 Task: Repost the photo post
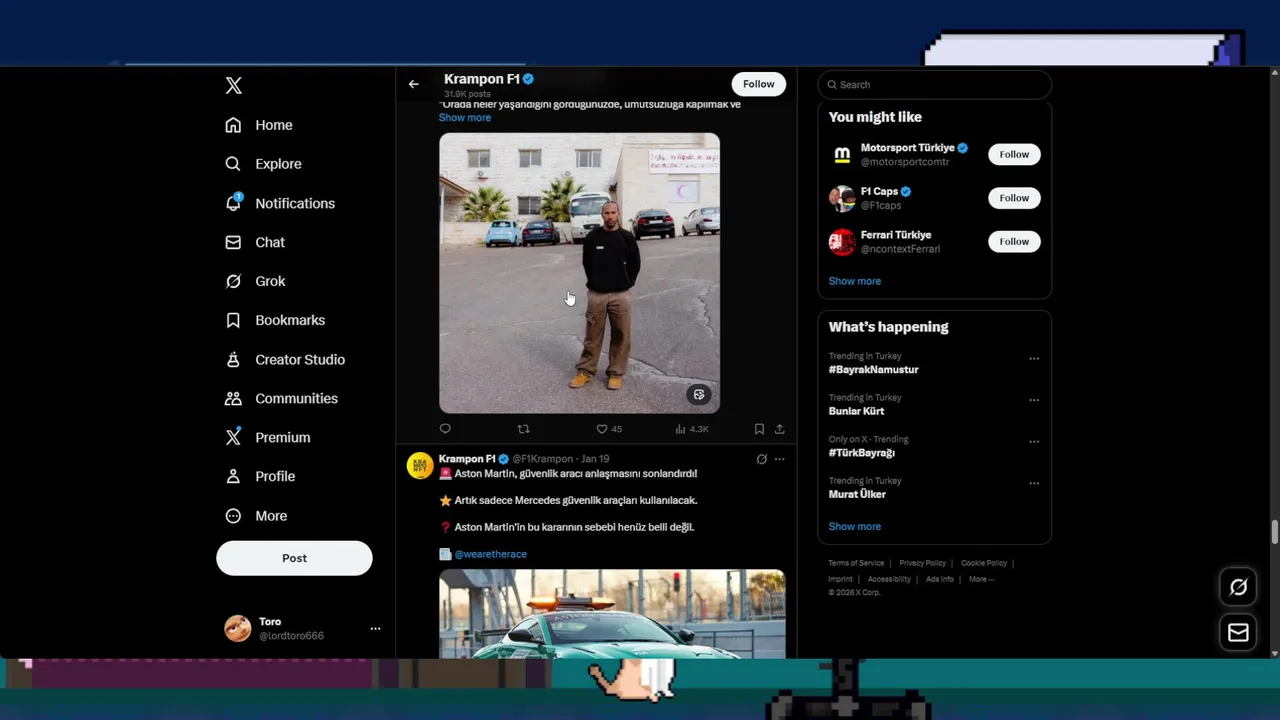[x=523, y=429]
